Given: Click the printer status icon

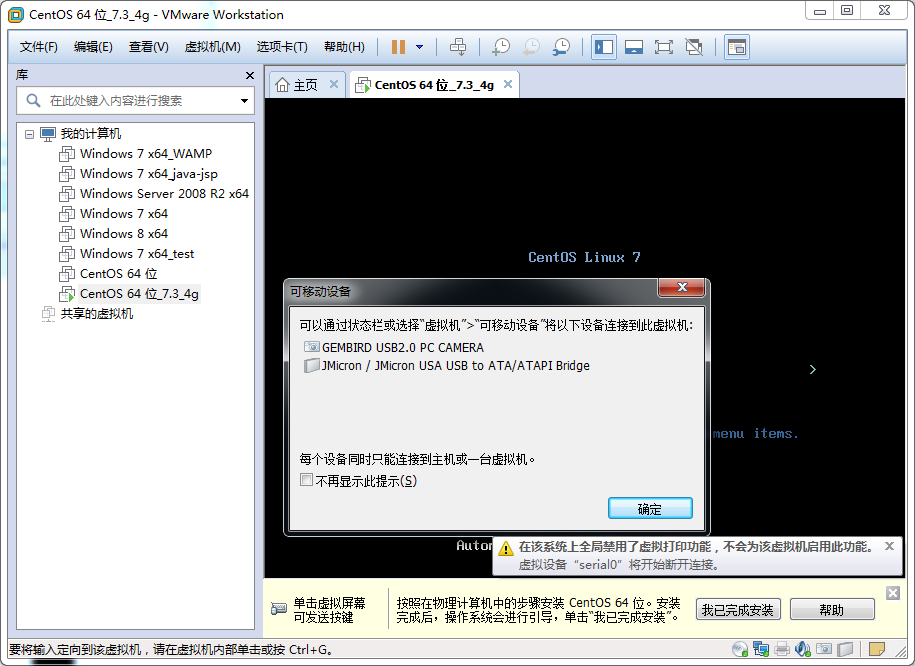Looking at the screenshot, I should tap(782, 649).
